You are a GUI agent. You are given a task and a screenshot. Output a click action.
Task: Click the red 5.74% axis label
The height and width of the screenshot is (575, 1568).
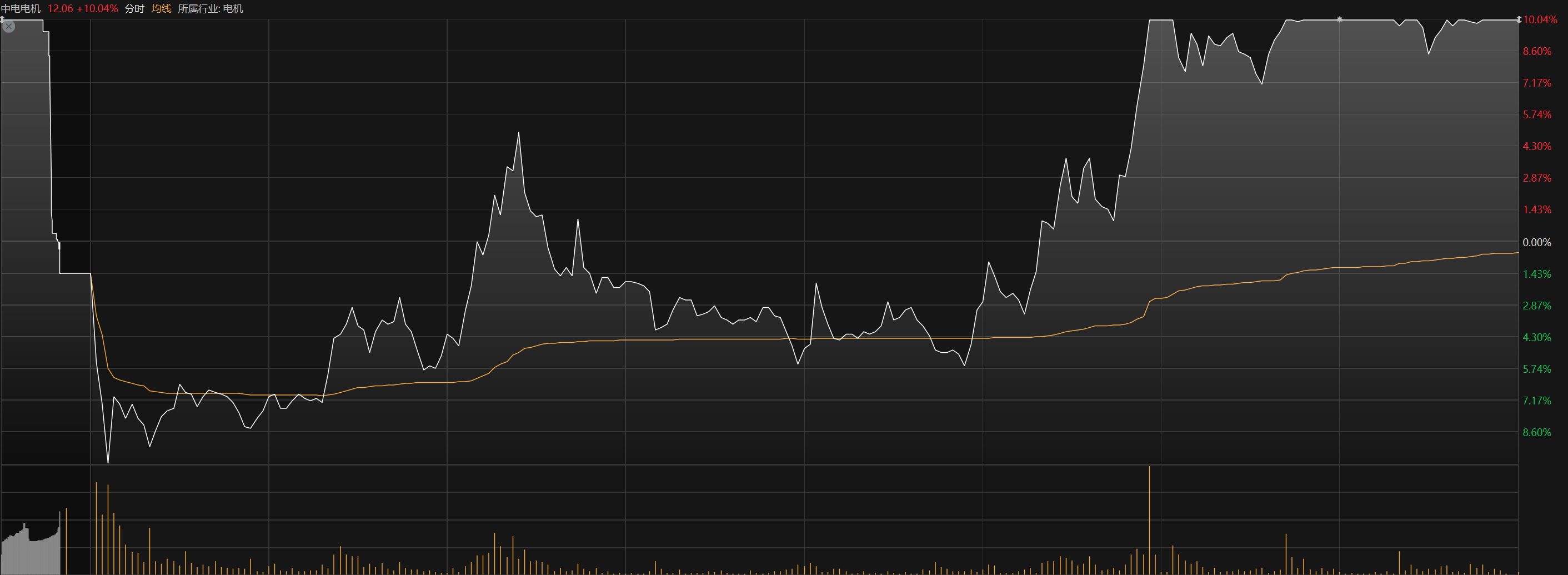pyautogui.click(x=1536, y=114)
